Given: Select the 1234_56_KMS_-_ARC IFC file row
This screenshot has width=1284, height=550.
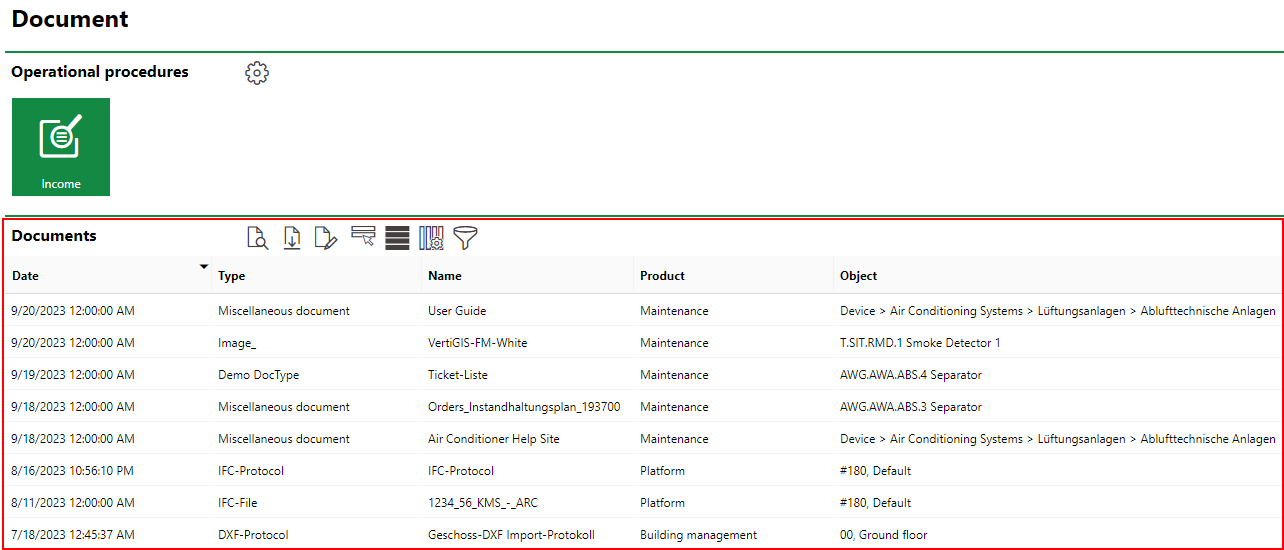Looking at the screenshot, I should tap(482, 503).
